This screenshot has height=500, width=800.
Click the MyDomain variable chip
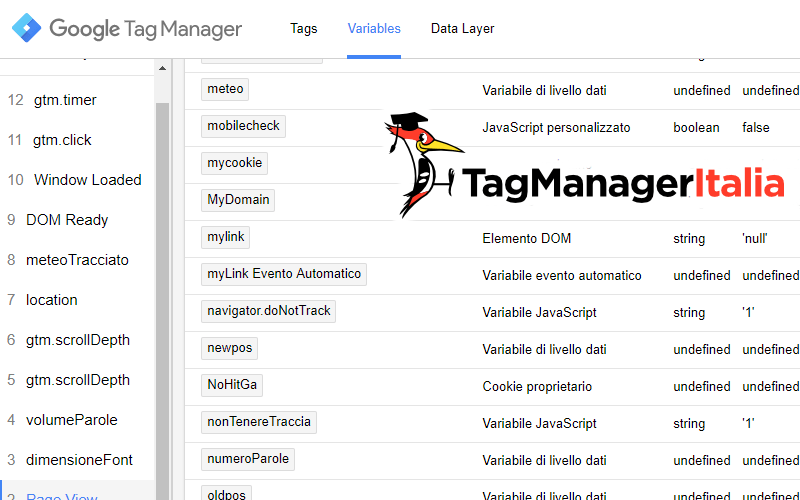click(238, 200)
